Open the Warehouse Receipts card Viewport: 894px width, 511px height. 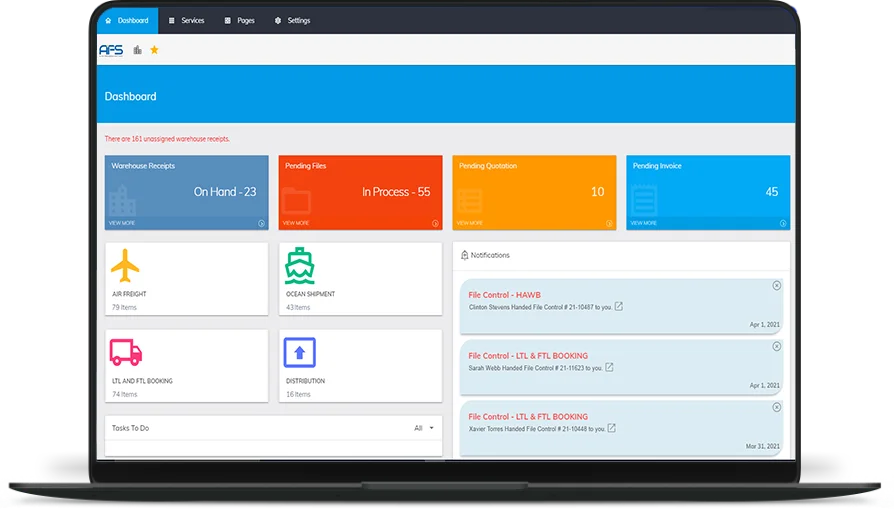click(186, 193)
